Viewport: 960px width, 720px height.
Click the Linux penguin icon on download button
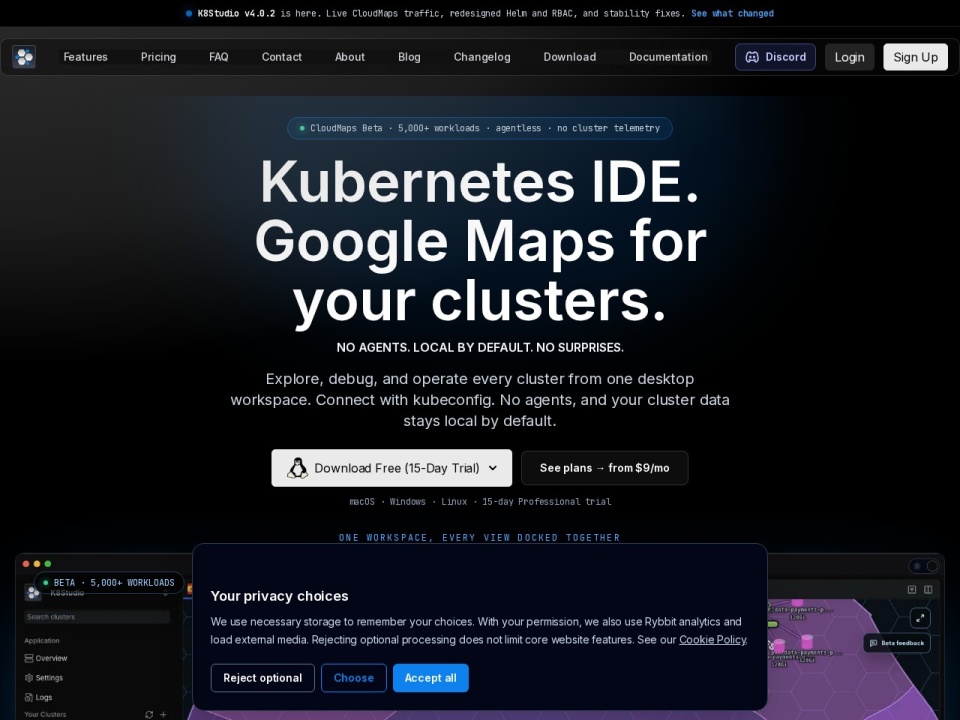tap(298, 468)
